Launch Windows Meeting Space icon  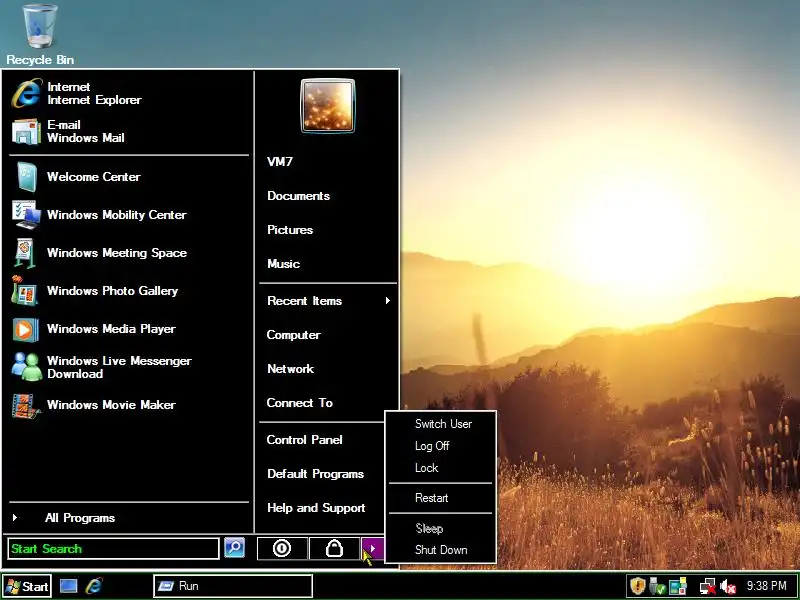(x=26, y=253)
